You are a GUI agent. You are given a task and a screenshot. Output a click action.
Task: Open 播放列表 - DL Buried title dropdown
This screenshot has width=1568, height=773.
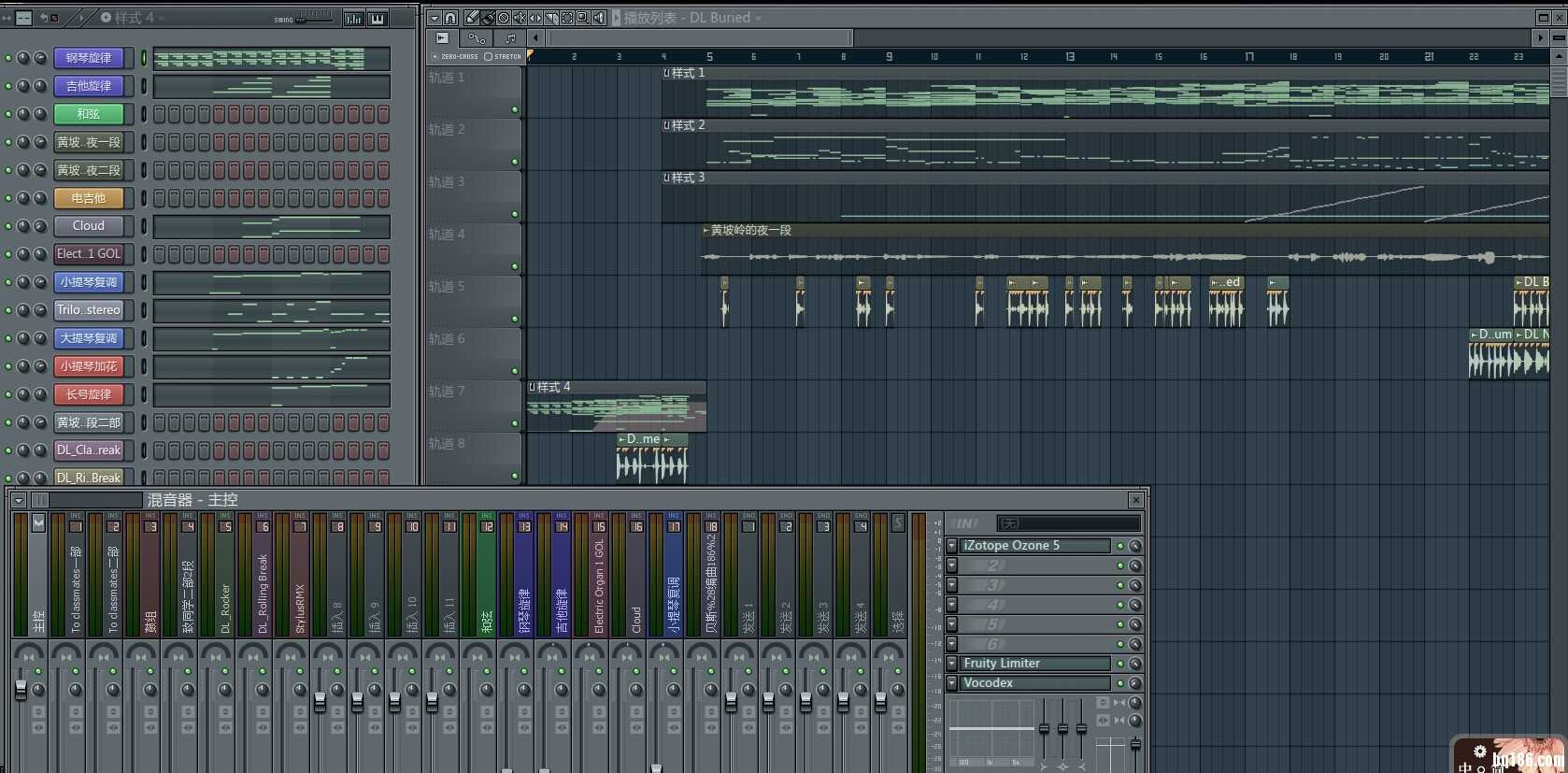click(692, 18)
